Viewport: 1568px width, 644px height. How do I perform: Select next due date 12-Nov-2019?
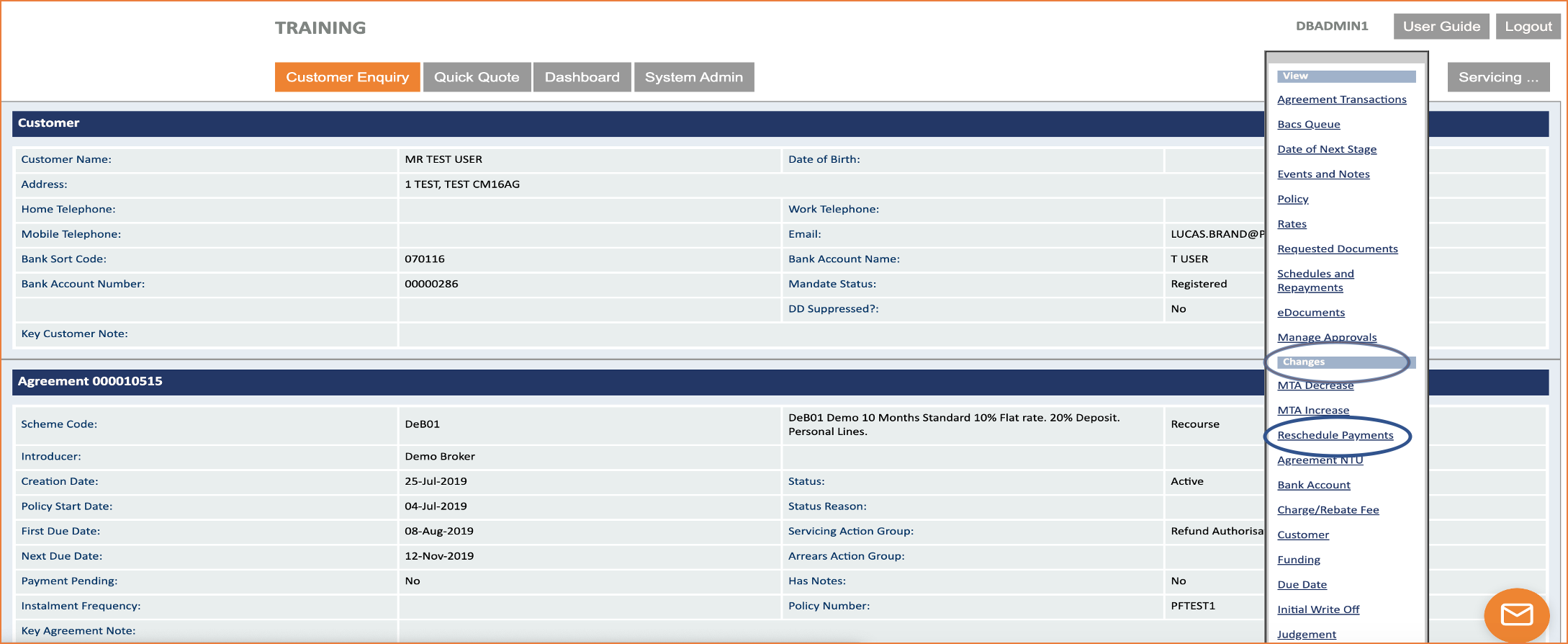click(x=439, y=556)
